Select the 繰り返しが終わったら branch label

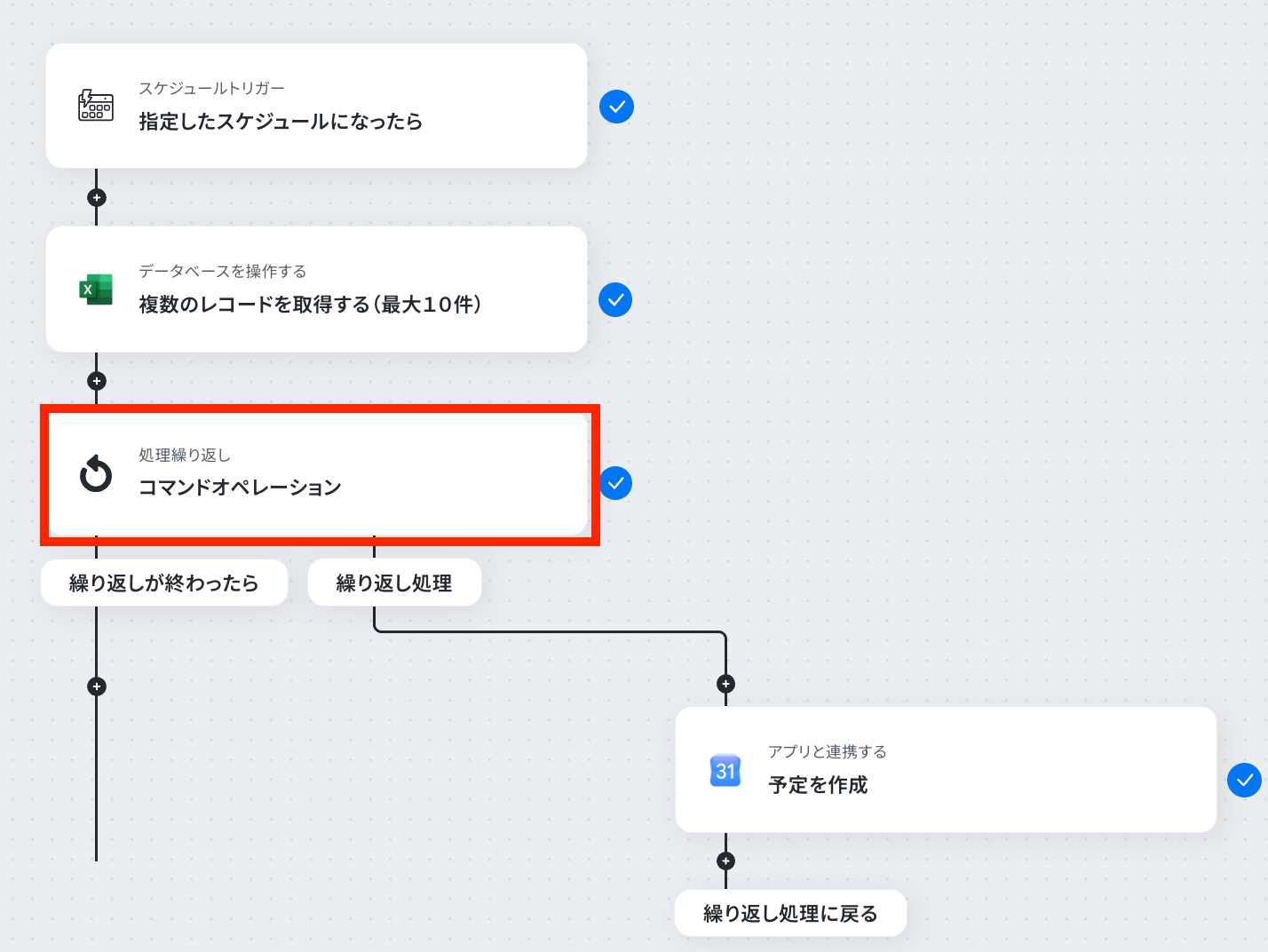(164, 583)
